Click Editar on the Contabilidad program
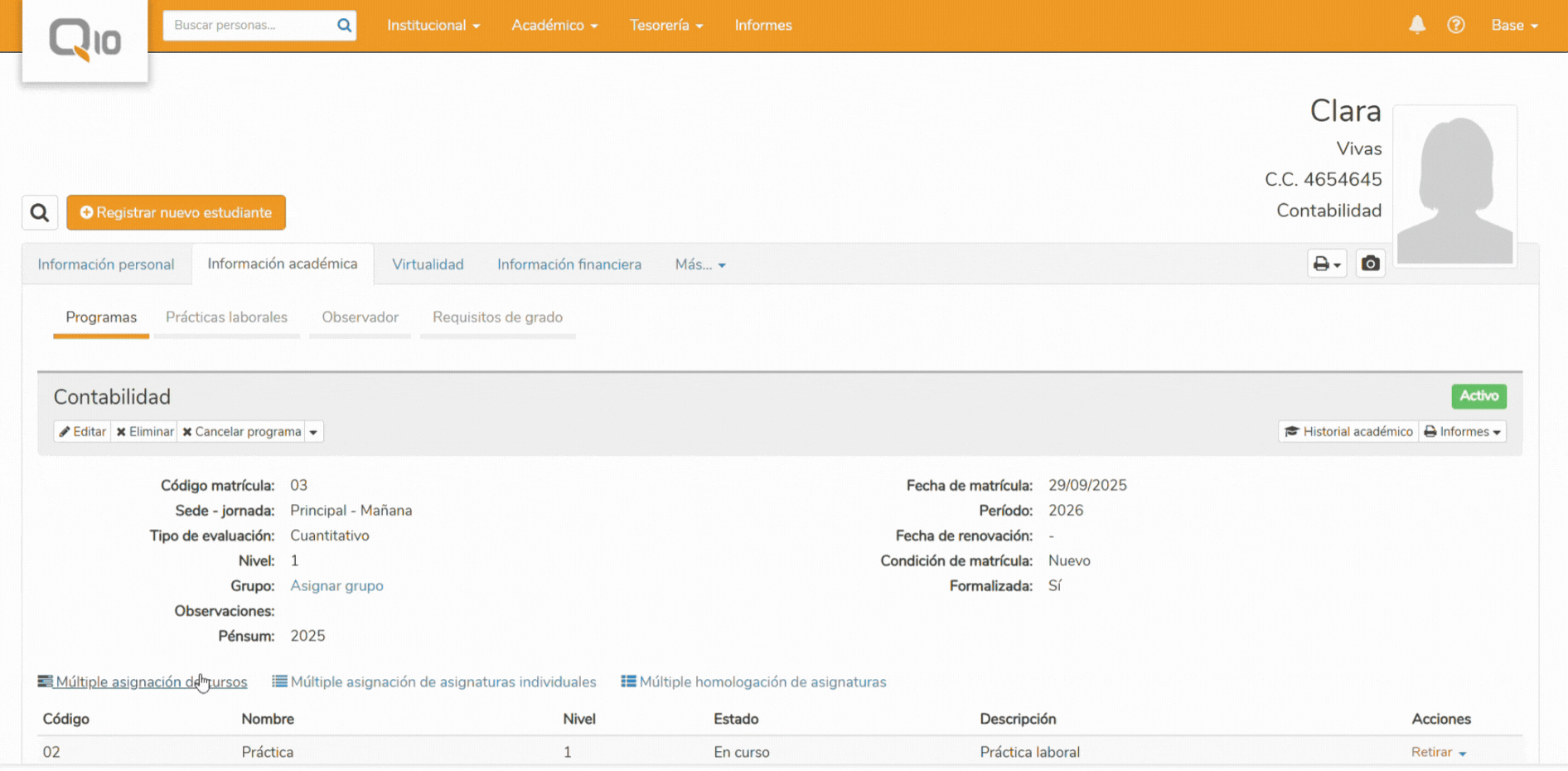This screenshot has width=1568, height=771. 82,432
